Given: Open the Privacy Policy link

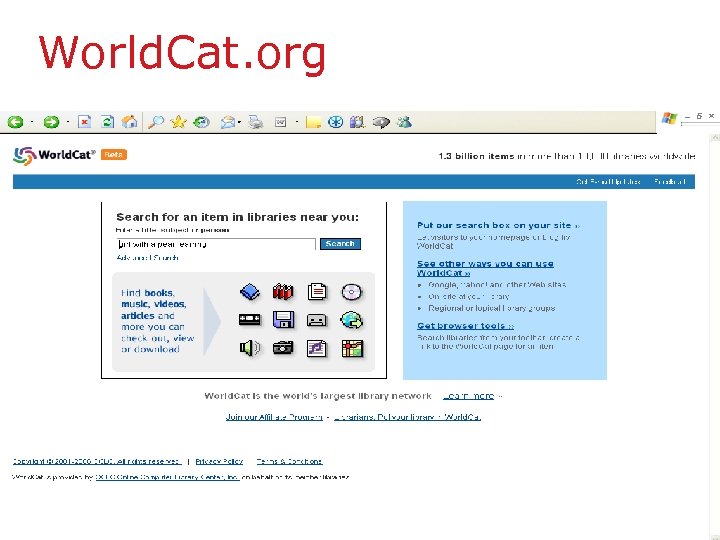Looking at the screenshot, I should (x=219, y=461).
